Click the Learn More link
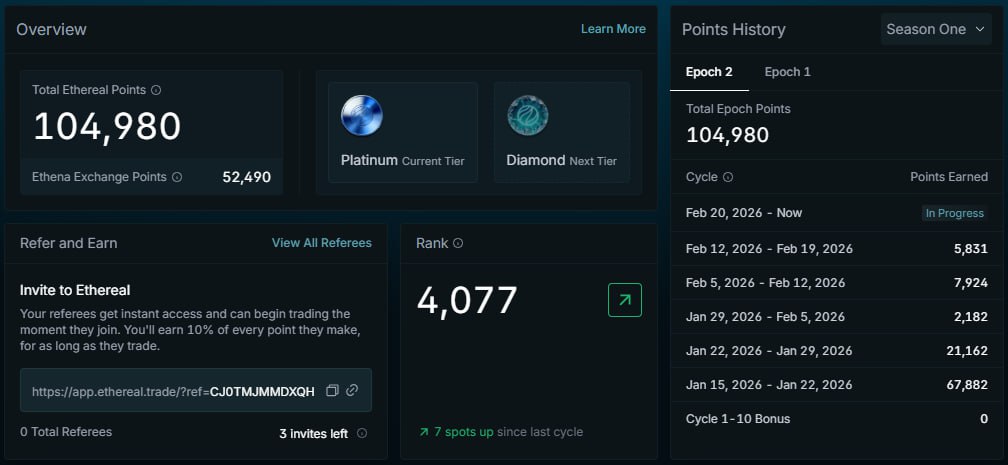Image resolution: width=1008 pixels, height=465 pixels. [x=613, y=29]
